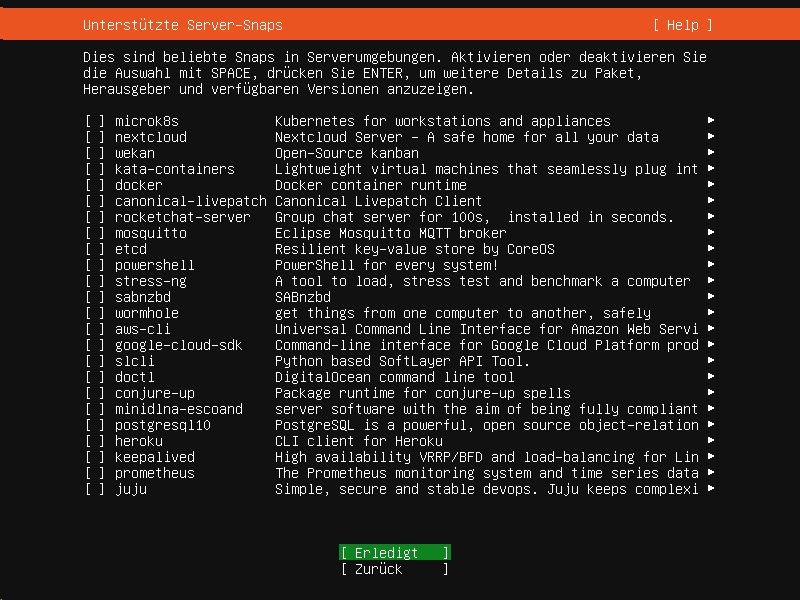Select the rocketchat-server description text
The width and height of the screenshot is (800, 600).
point(474,217)
